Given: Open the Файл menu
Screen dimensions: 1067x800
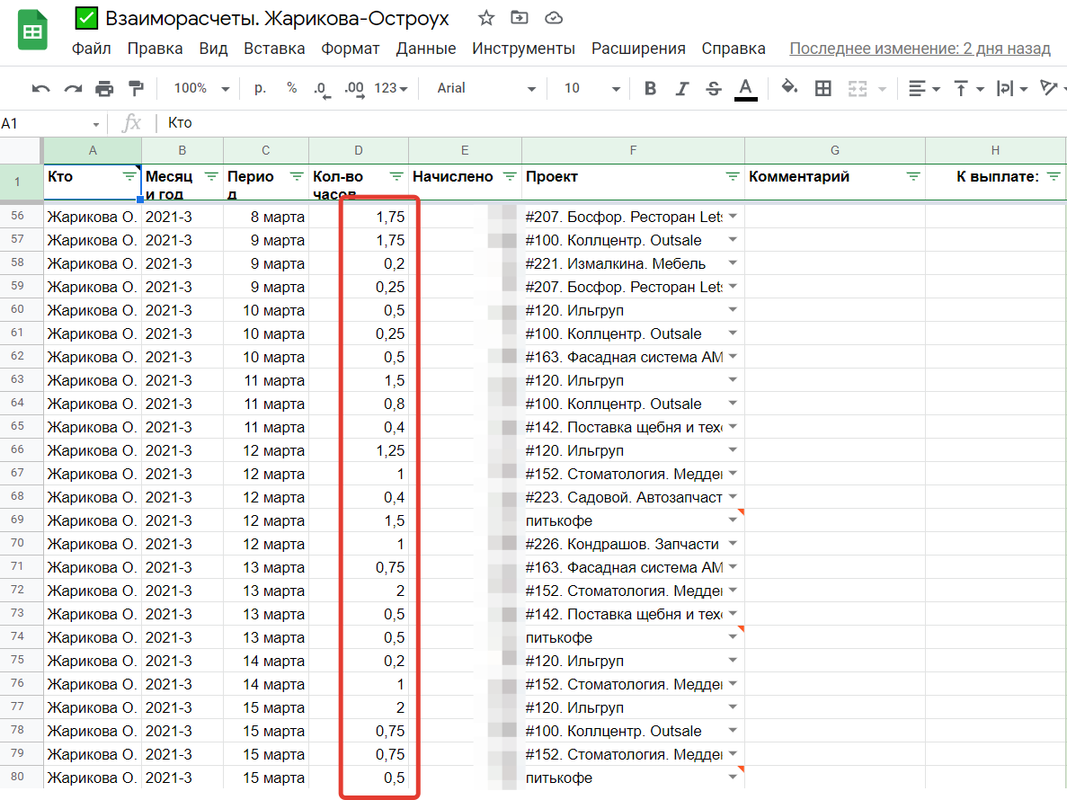Looking at the screenshot, I should click(91, 48).
